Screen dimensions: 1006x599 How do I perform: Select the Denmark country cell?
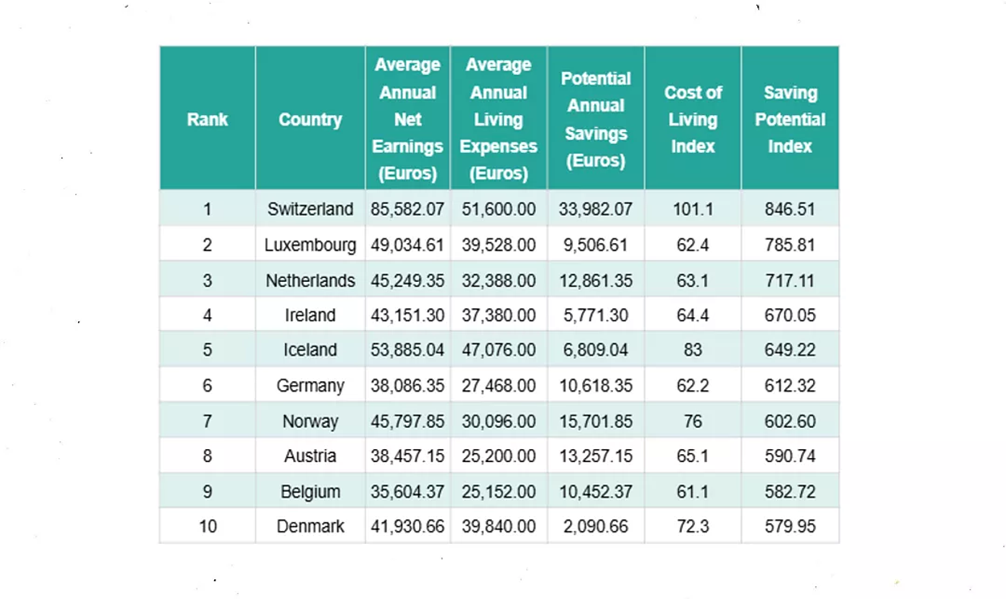310,526
